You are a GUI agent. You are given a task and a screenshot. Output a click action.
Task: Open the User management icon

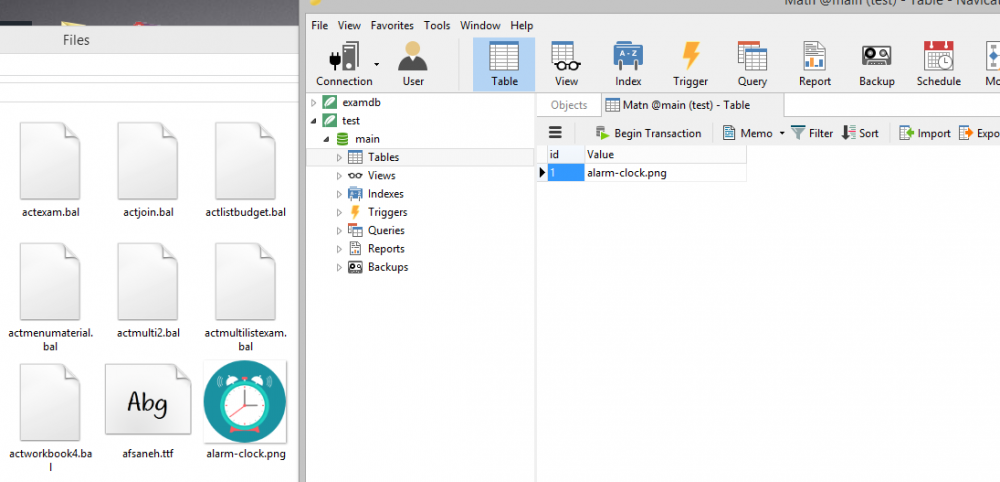pyautogui.click(x=413, y=57)
